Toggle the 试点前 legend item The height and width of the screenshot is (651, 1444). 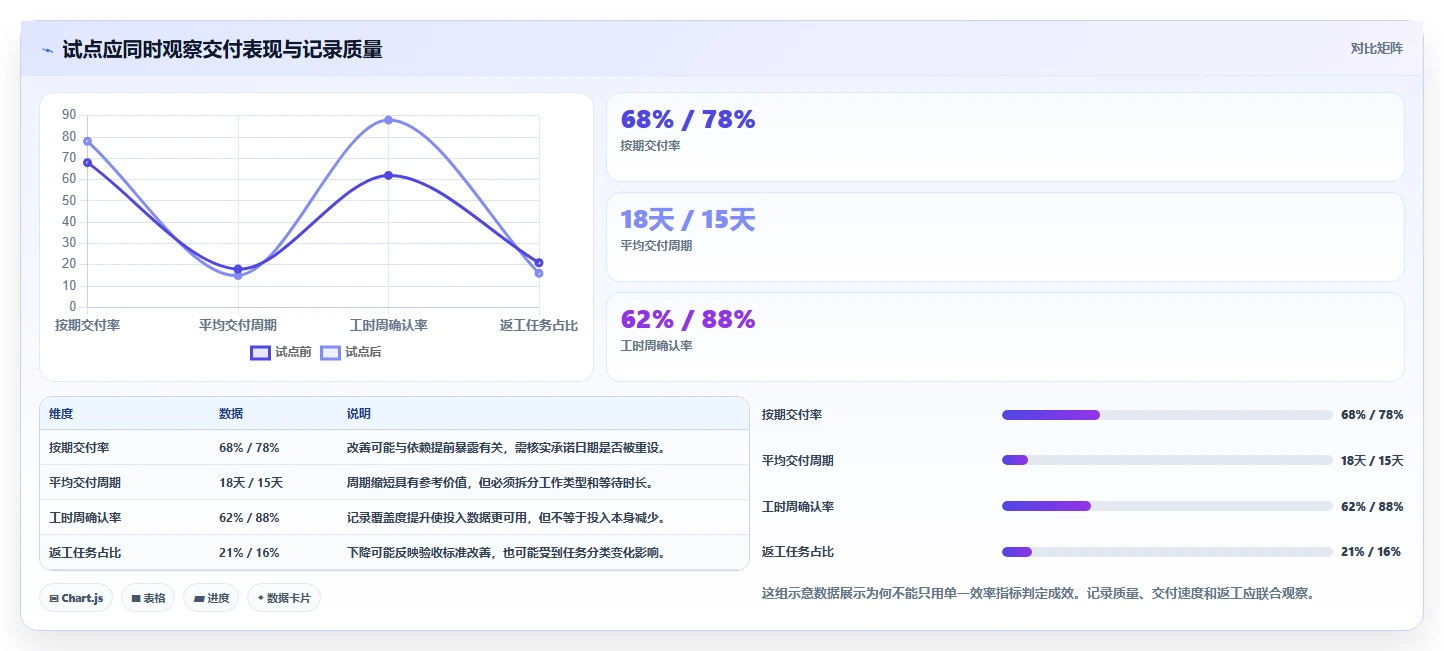pos(281,352)
